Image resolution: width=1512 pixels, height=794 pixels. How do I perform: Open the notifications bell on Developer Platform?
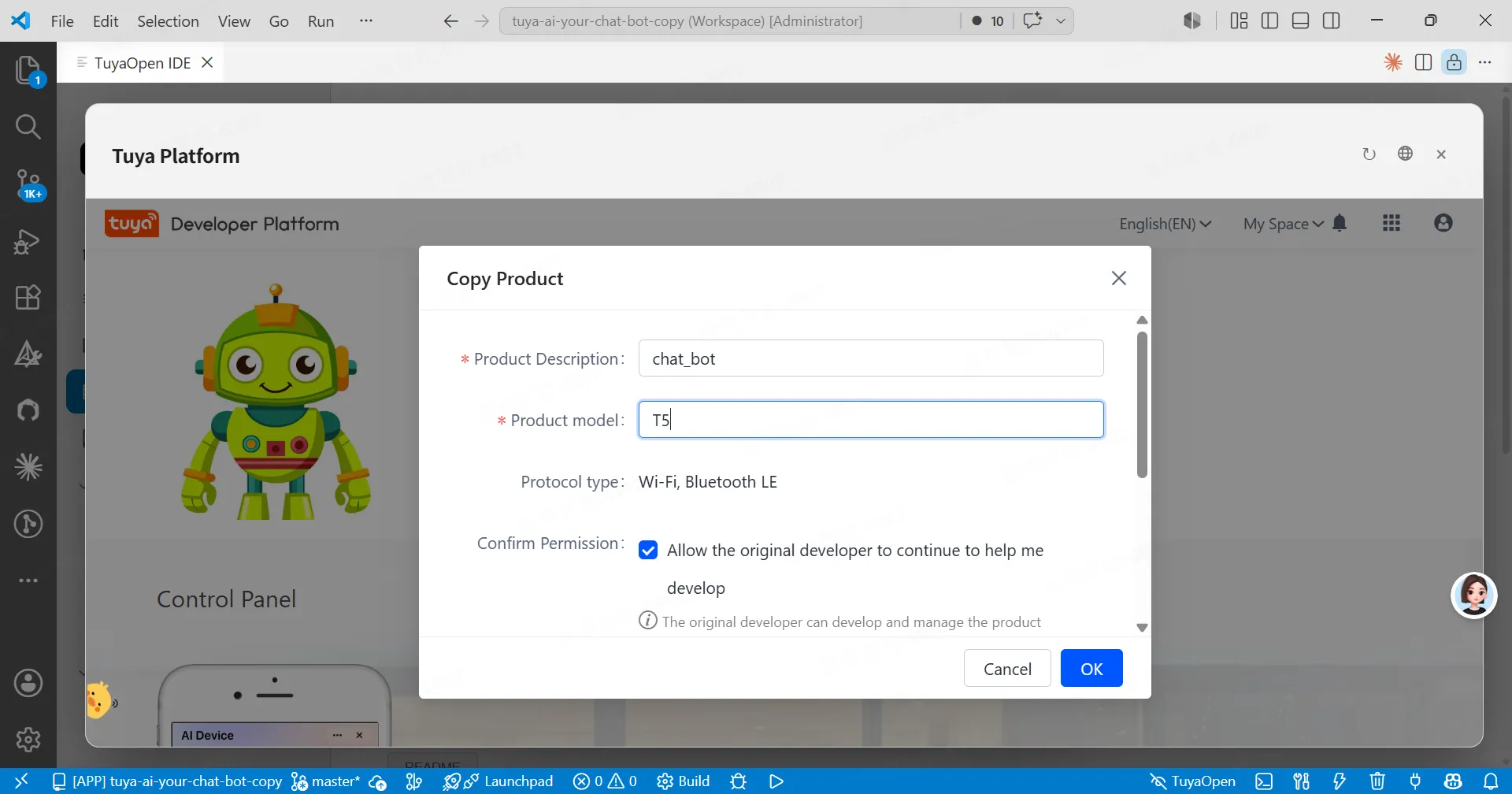tap(1340, 224)
